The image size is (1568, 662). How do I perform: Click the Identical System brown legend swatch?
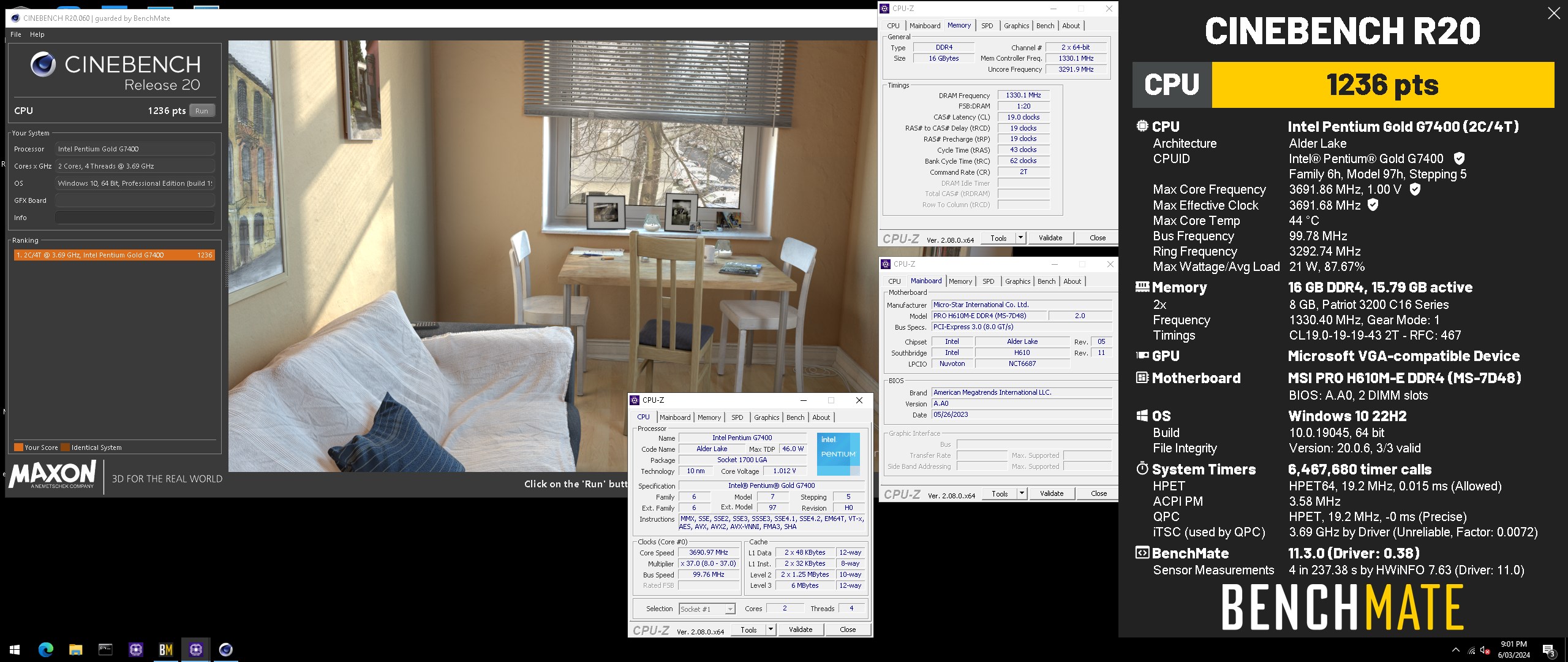[65, 447]
